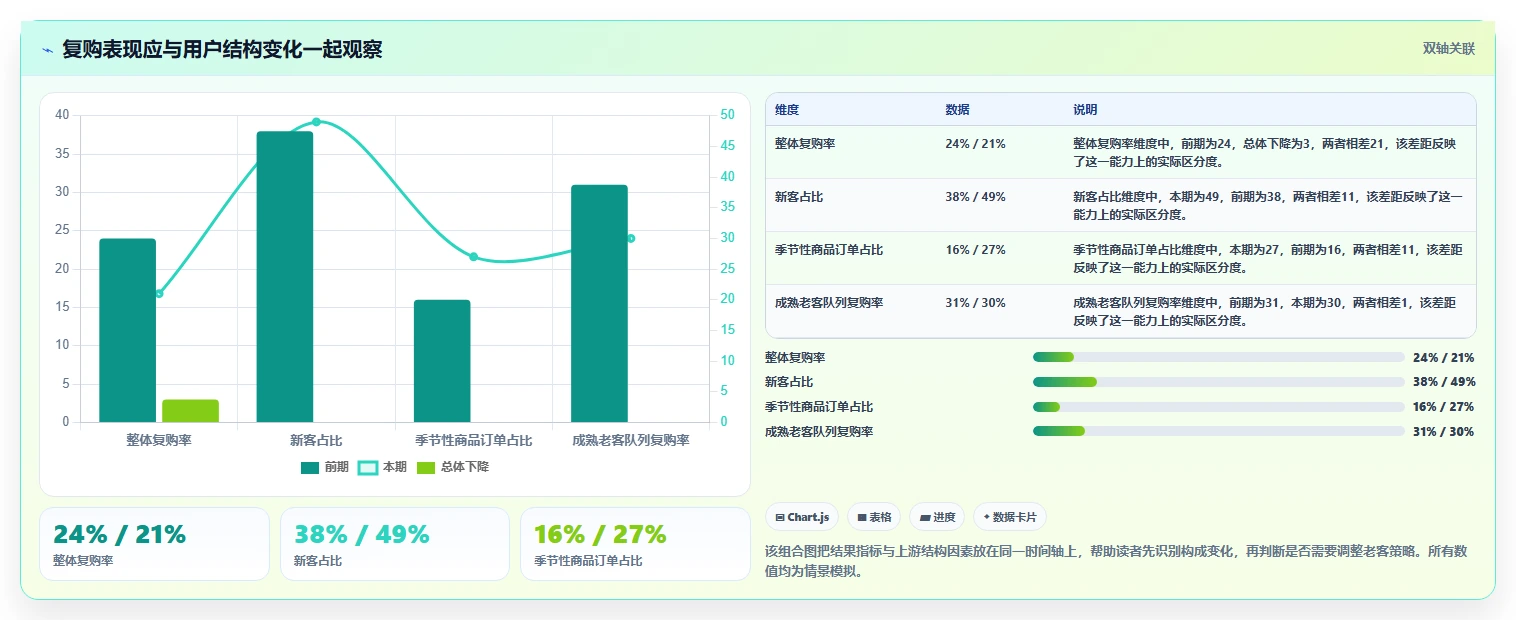Click the 新客占比 progress bar

click(1219, 382)
